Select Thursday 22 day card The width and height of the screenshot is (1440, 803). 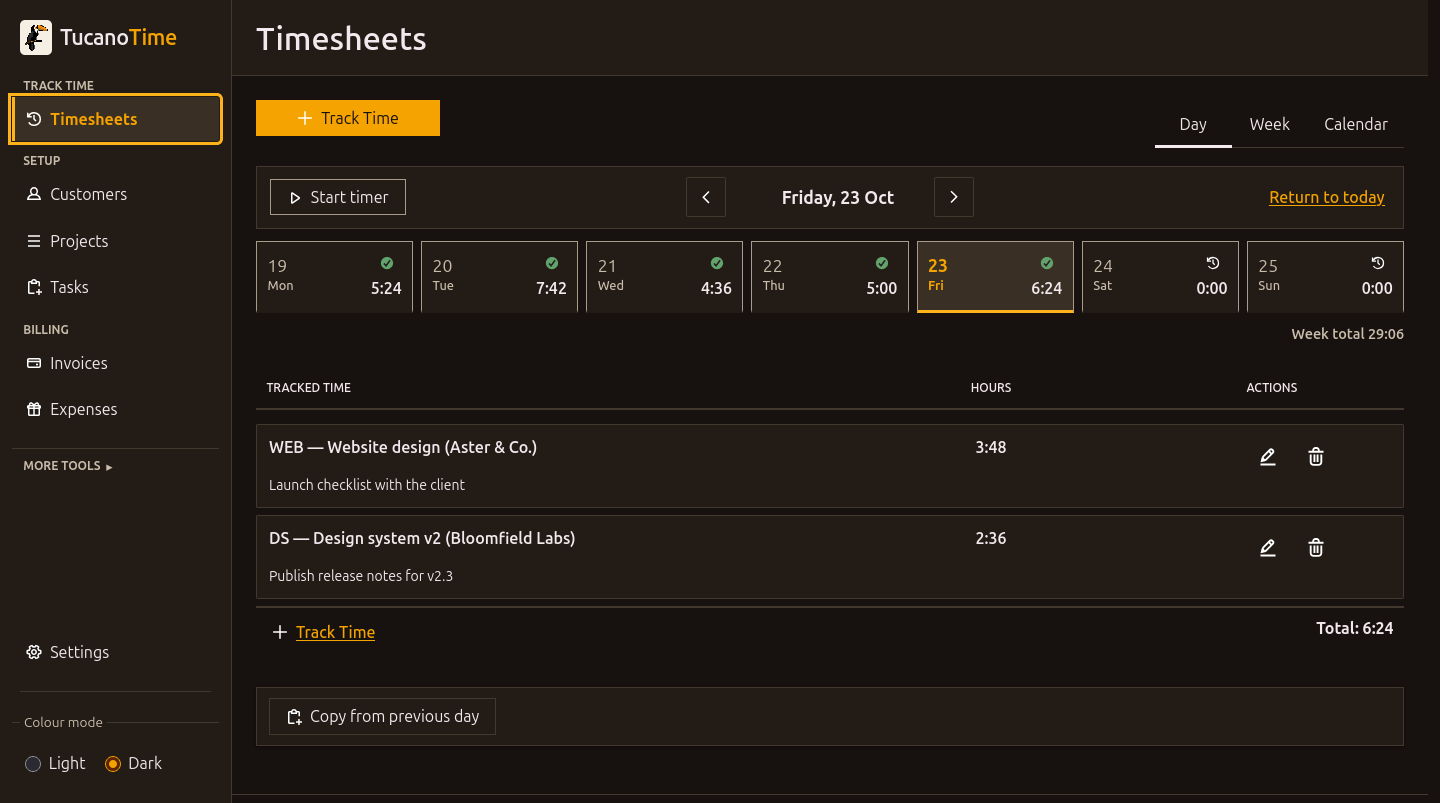point(830,277)
